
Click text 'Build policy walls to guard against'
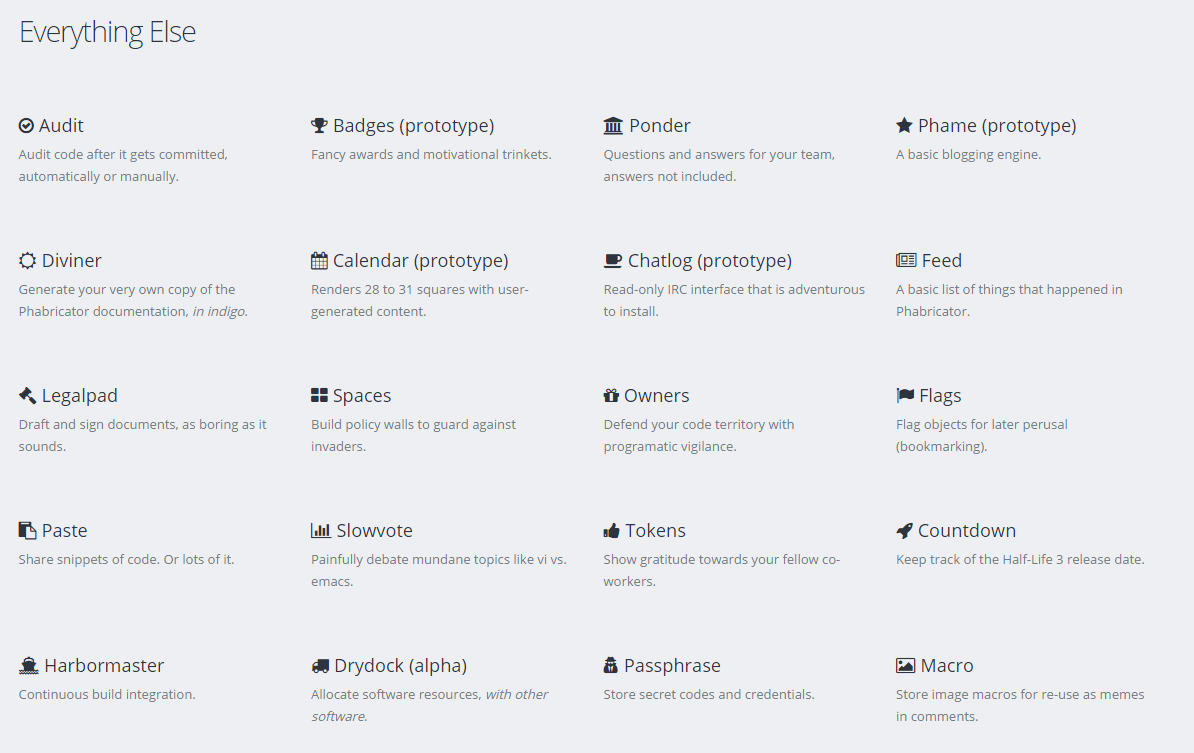[413, 424]
